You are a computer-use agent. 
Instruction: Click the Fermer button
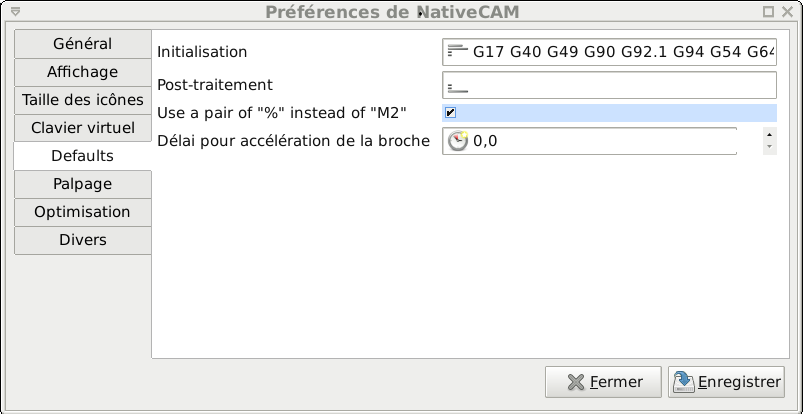click(603, 382)
